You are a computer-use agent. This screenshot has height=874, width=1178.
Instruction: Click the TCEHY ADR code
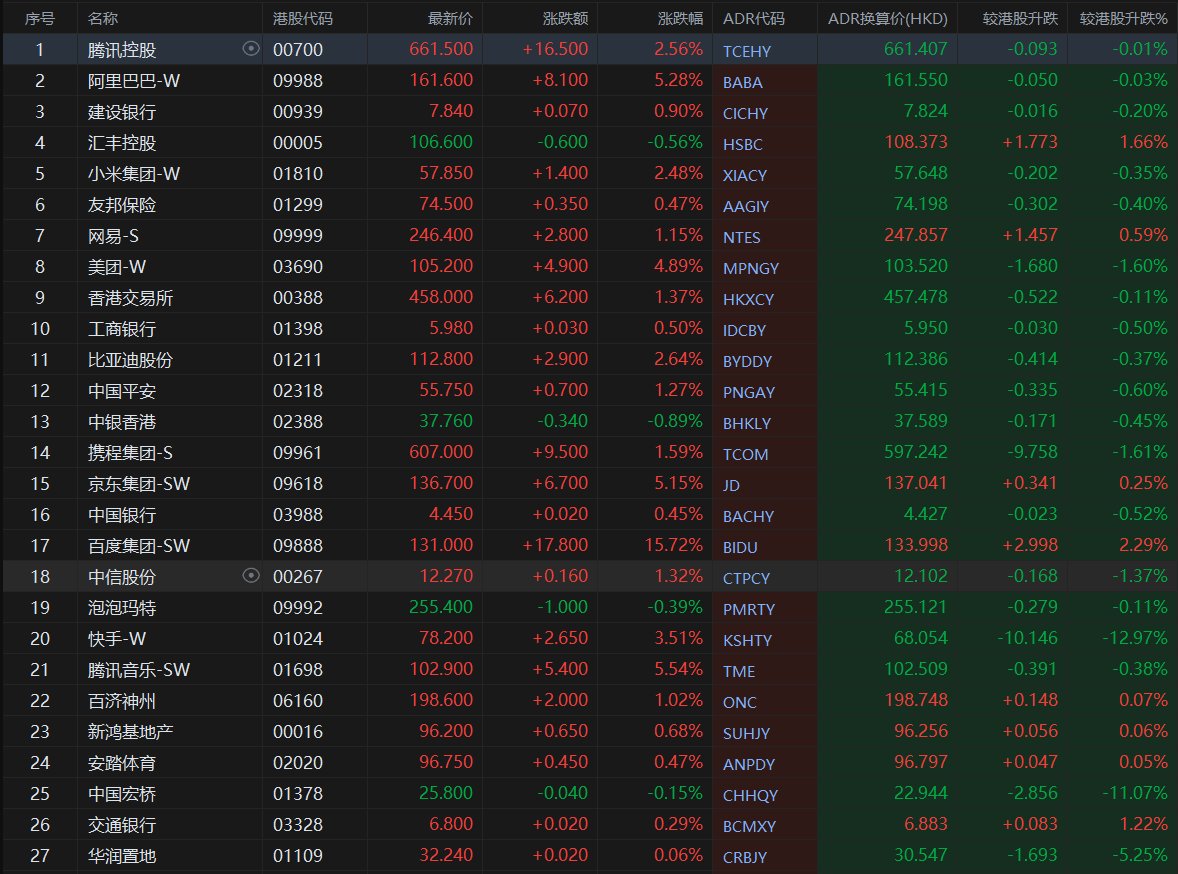coord(747,51)
